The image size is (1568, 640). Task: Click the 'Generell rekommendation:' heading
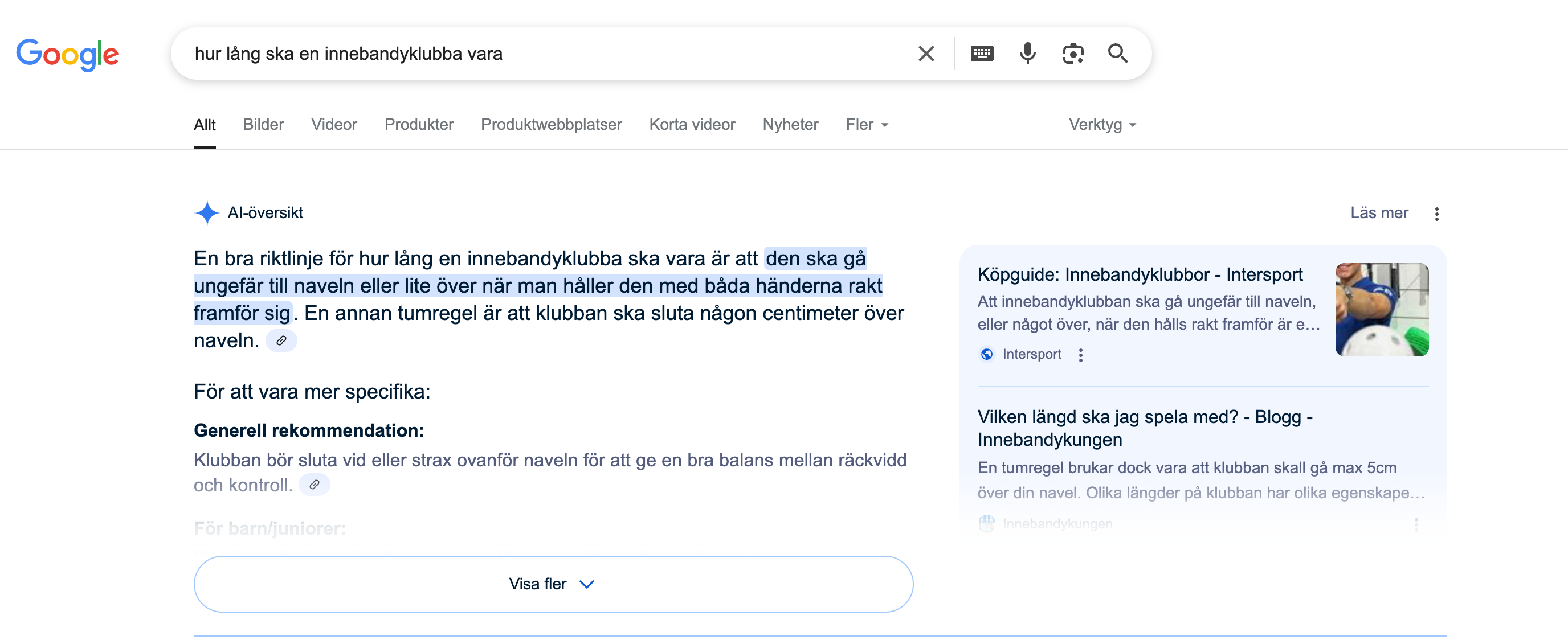coord(309,430)
